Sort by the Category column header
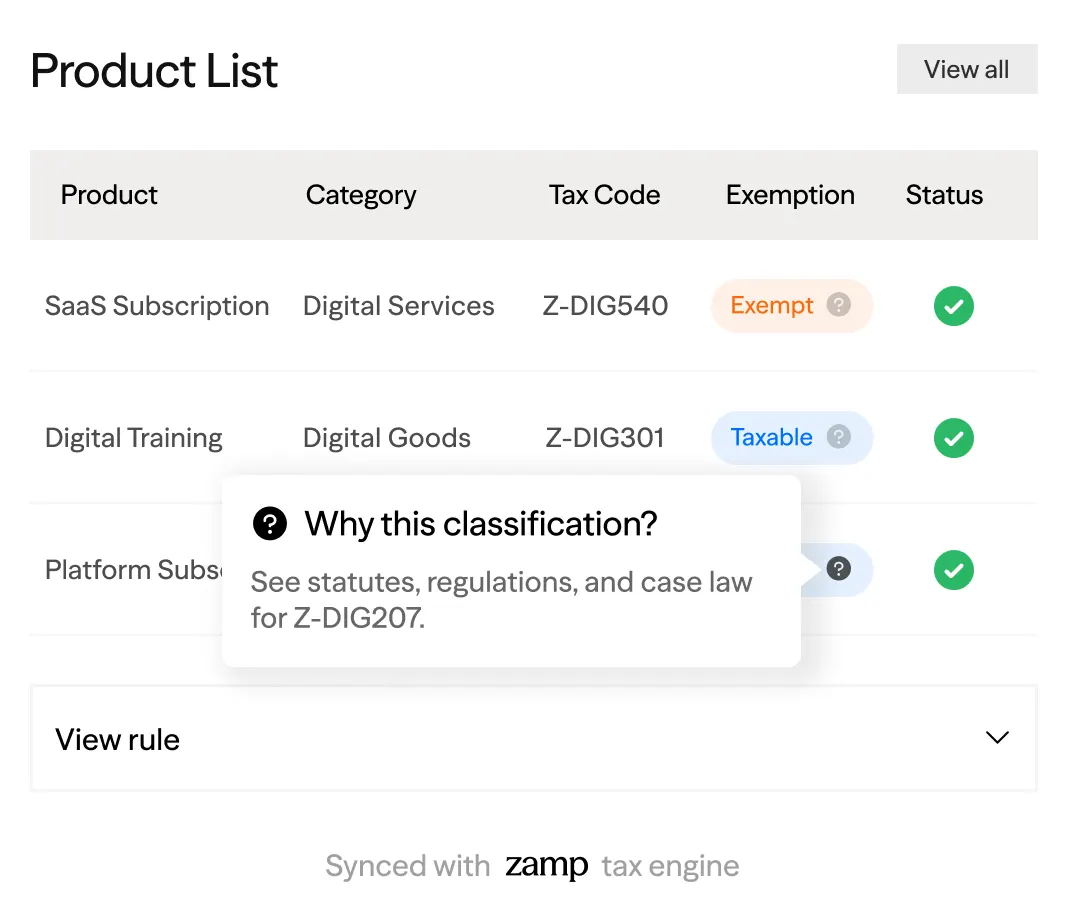This screenshot has width=1068, height=924. point(361,195)
